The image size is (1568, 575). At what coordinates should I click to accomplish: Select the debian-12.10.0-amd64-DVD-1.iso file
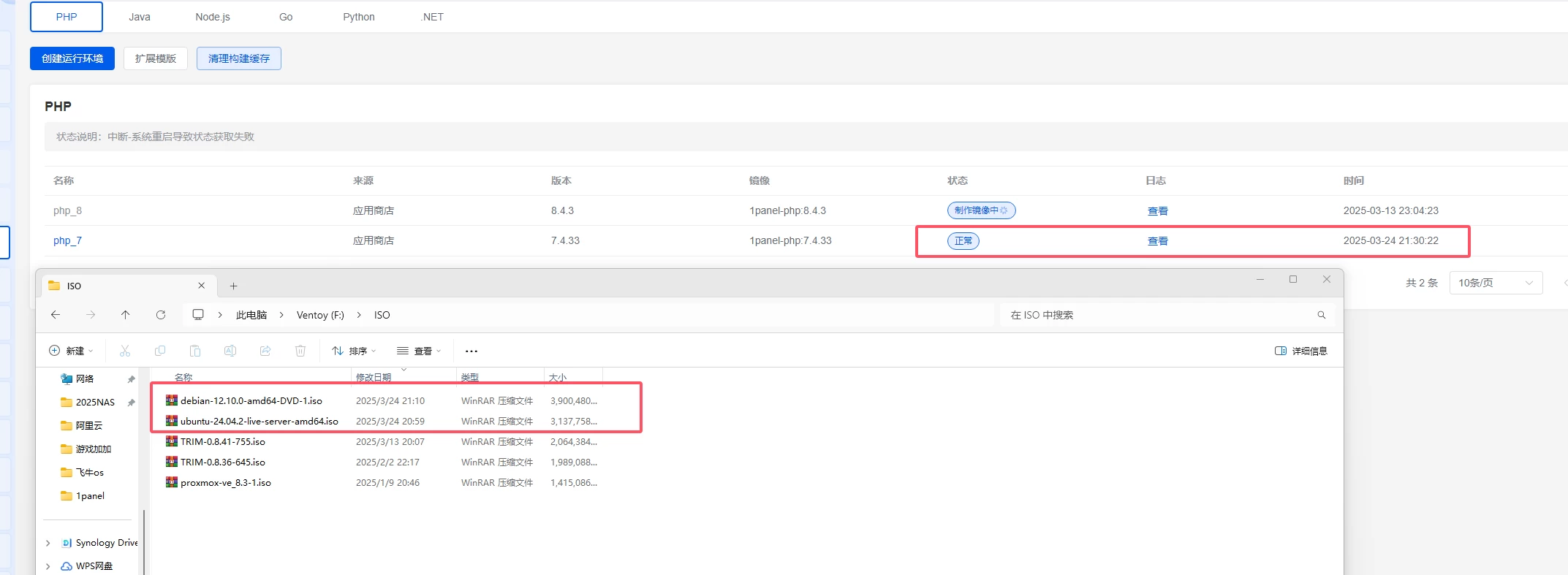tap(251, 400)
